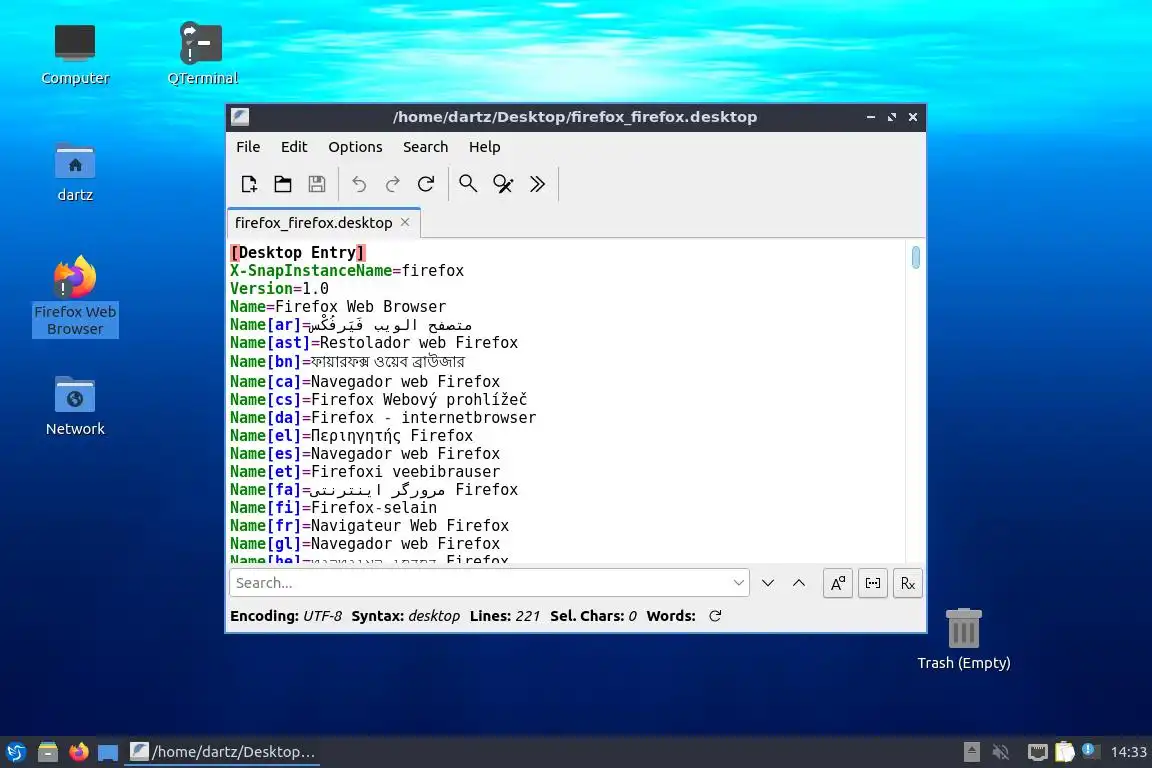Select the Computer desktop icon
This screenshot has height=768, width=1152.
pos(75,54)
